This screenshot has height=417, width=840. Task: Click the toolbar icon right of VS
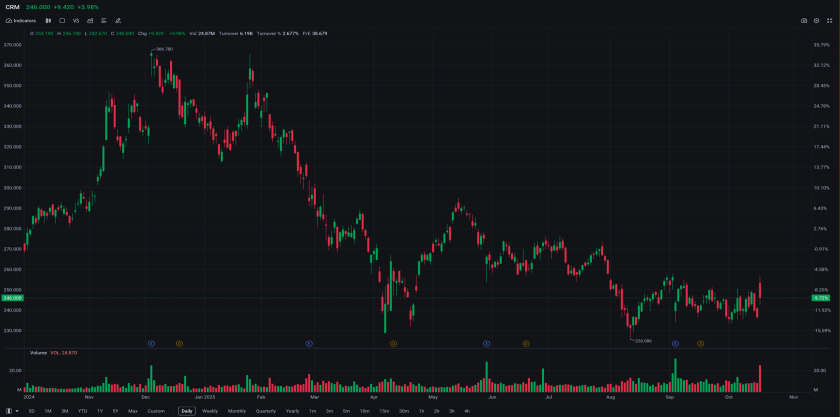[90, 20]
